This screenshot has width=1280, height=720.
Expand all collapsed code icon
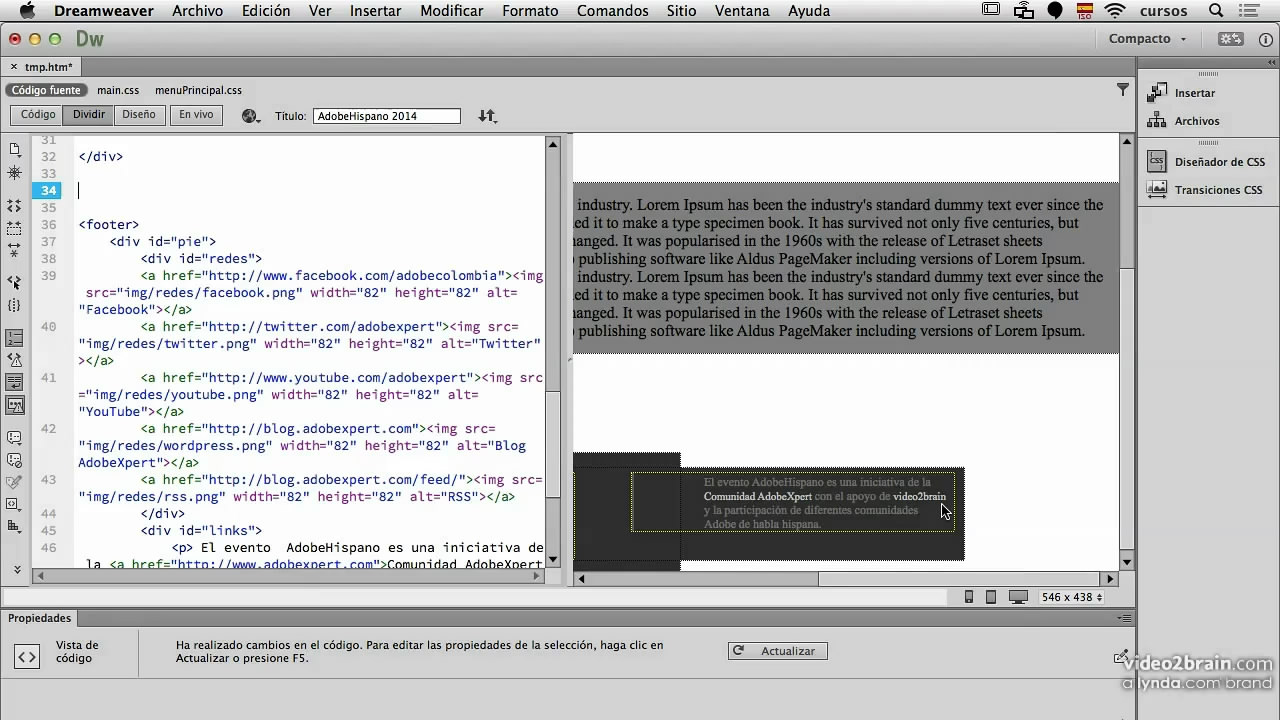15,250
